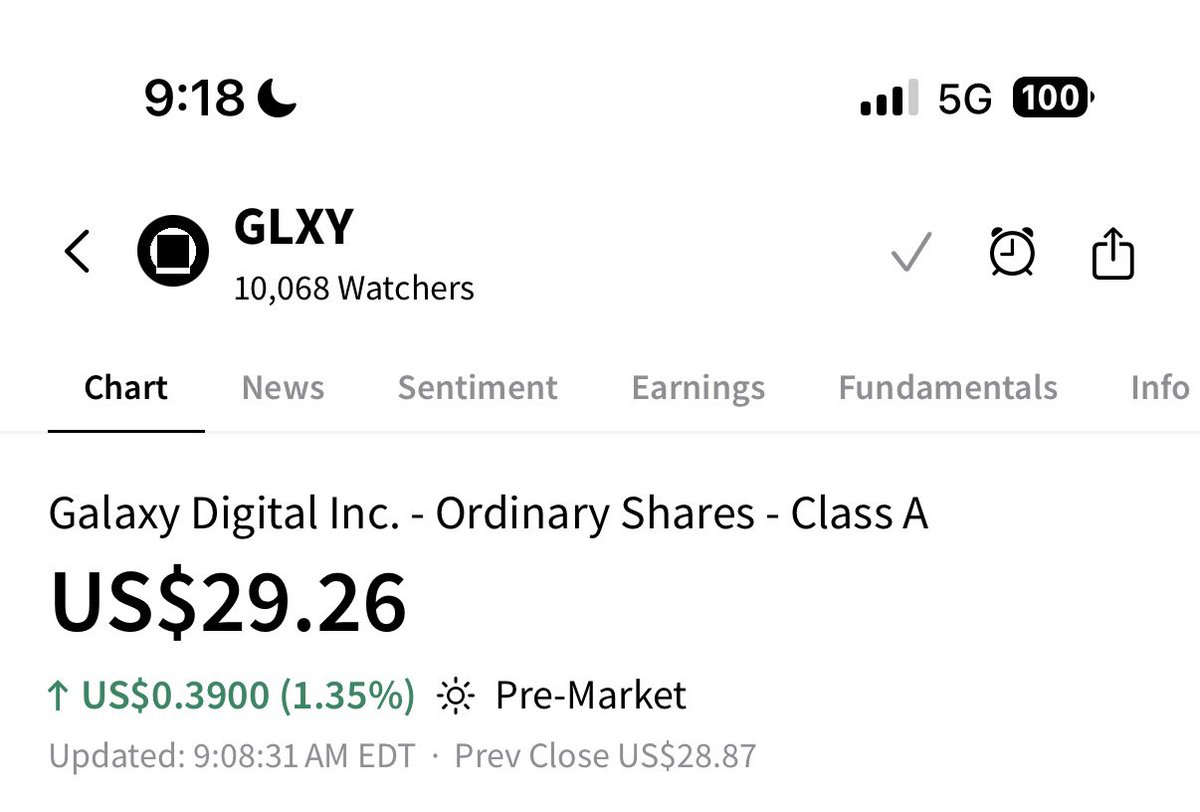
Task: Tap the back arrow chevron
Action: 78,251
